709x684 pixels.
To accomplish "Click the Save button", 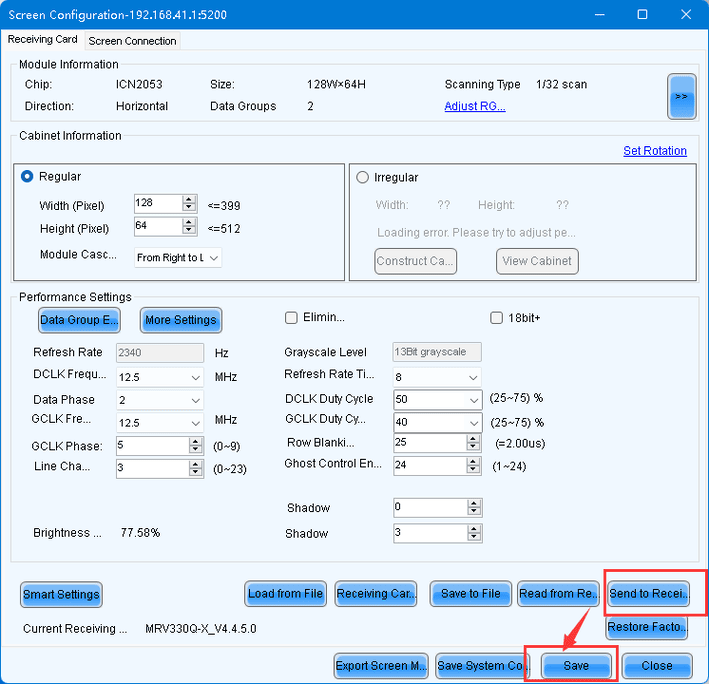I will (x=576, y=666).
